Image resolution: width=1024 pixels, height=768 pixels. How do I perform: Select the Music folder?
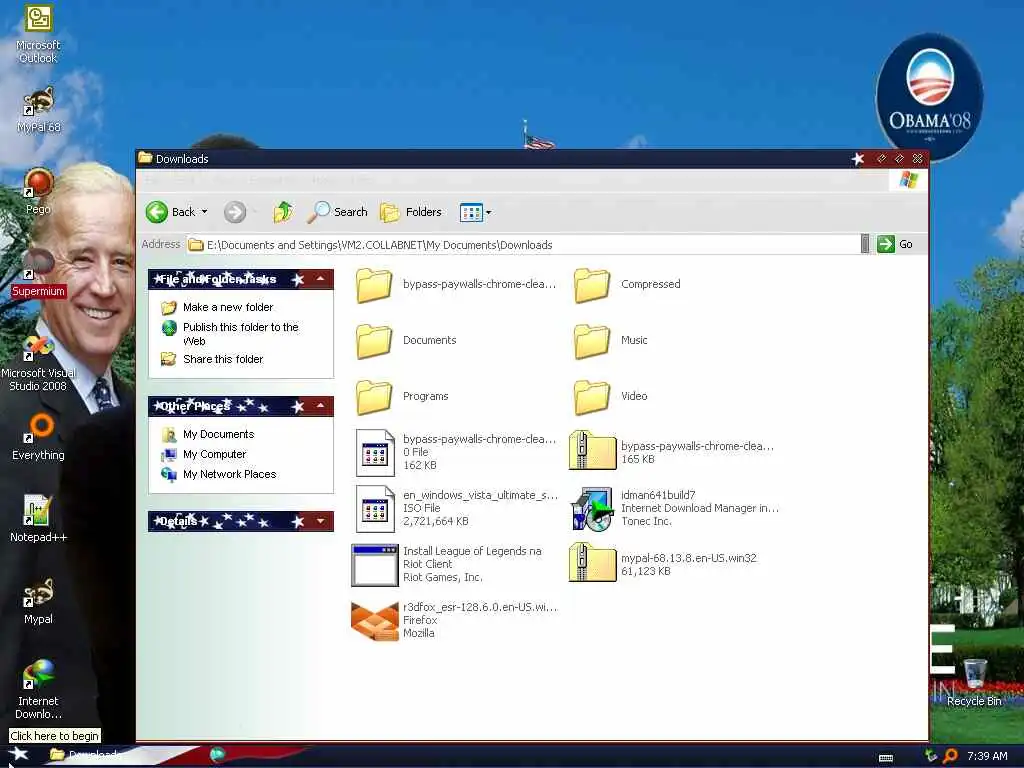pyautogui.click(x=611, y=341)
